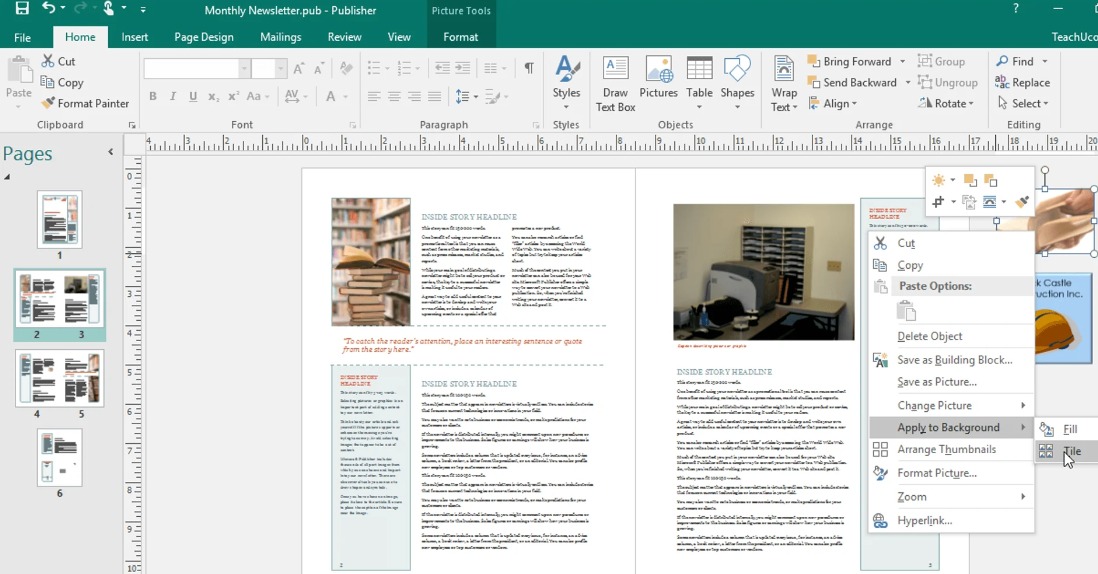Image resolution: width=1098 pixels, height=574 pixels.
Task: Click the Wrap Text icon
Action: click(x=784, y=82)
